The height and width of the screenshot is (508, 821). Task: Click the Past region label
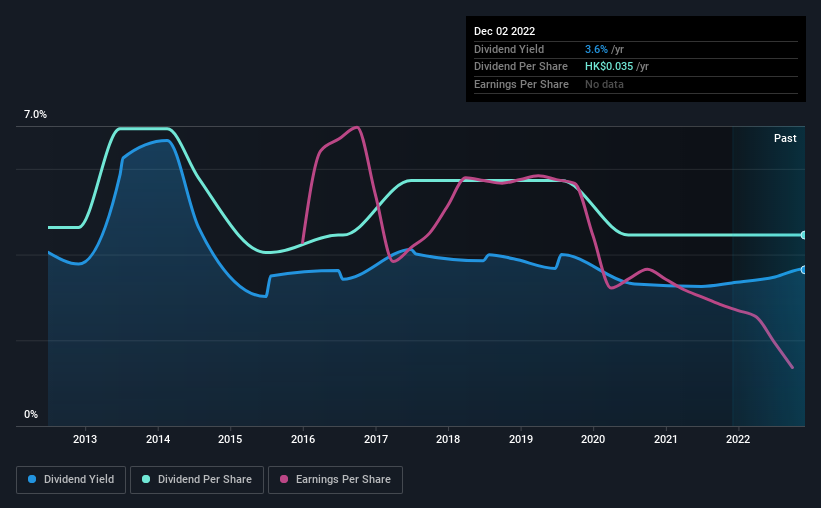pyautogui.click(x=785, y=138)
